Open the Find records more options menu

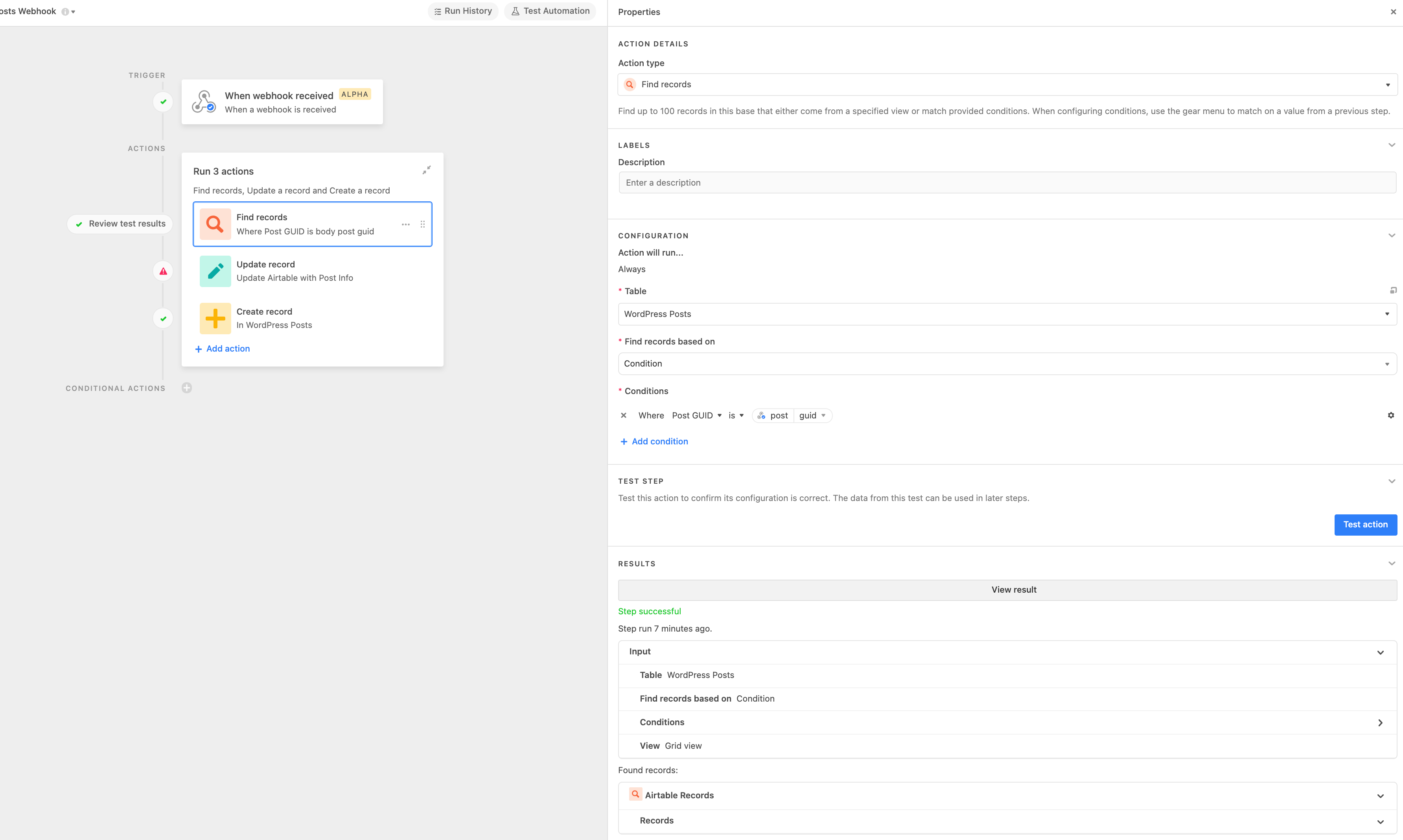406,225
